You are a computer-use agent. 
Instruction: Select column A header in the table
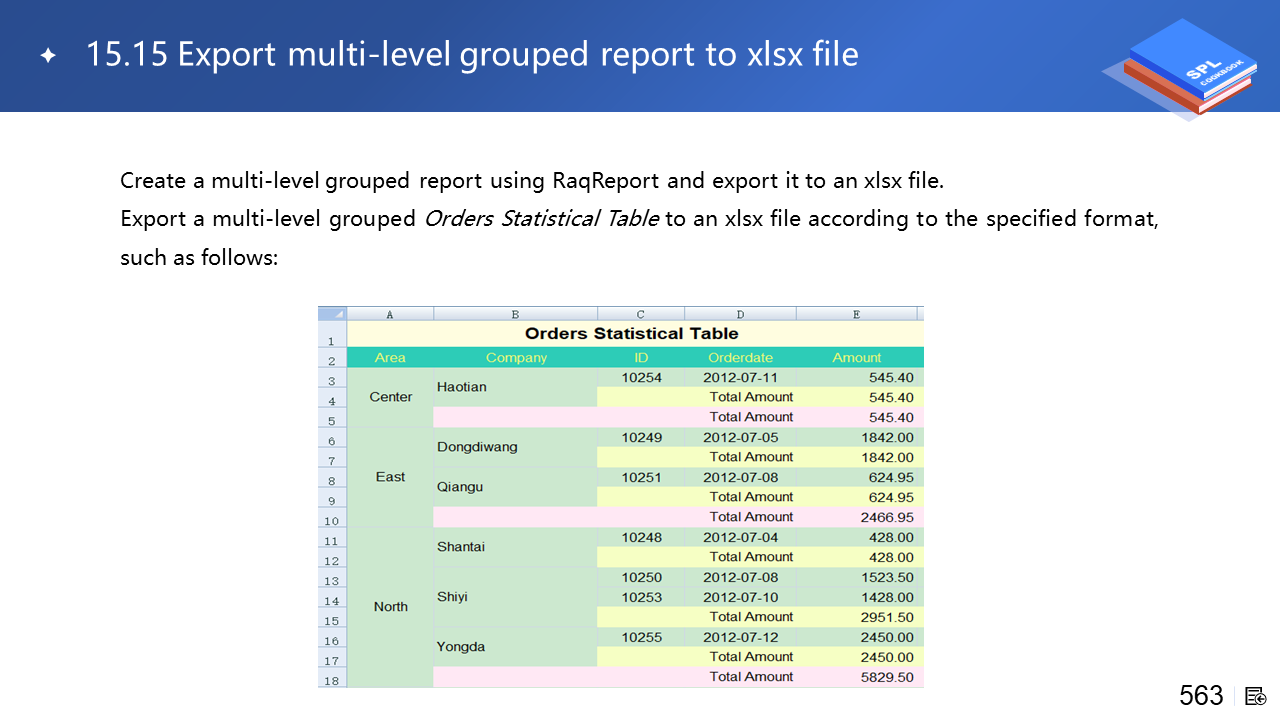coord(390,314)
